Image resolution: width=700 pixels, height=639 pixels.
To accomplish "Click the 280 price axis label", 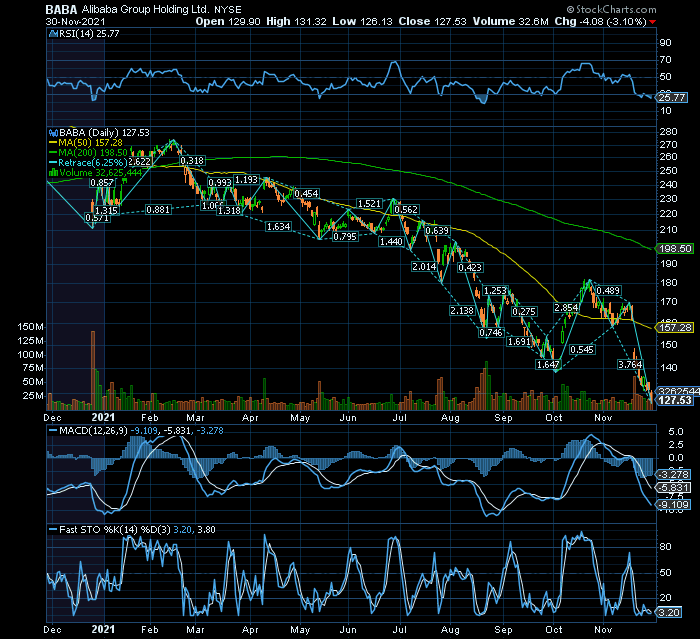I will (669, 132).
